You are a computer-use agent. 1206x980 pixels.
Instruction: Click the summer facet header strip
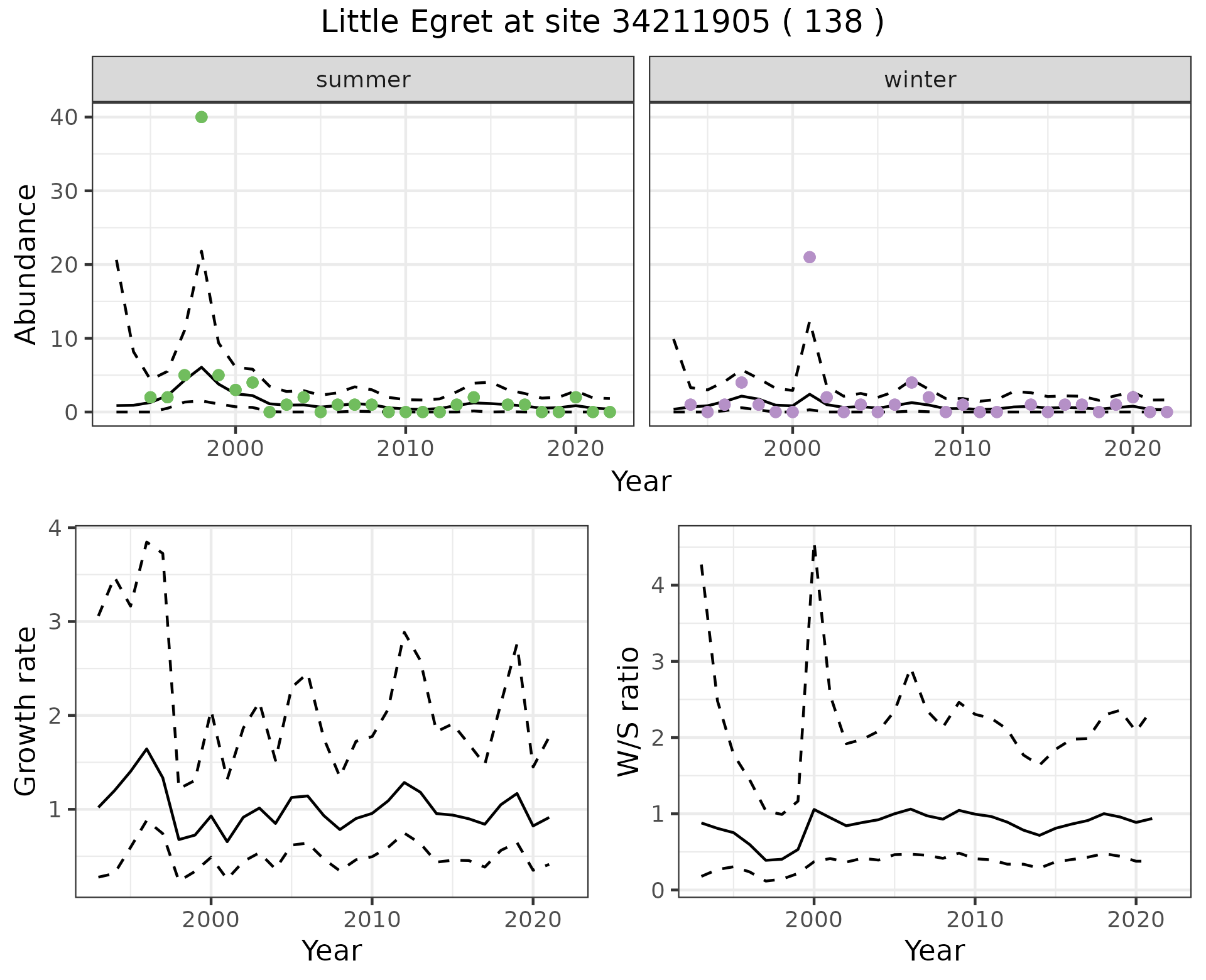click(363, 80)
